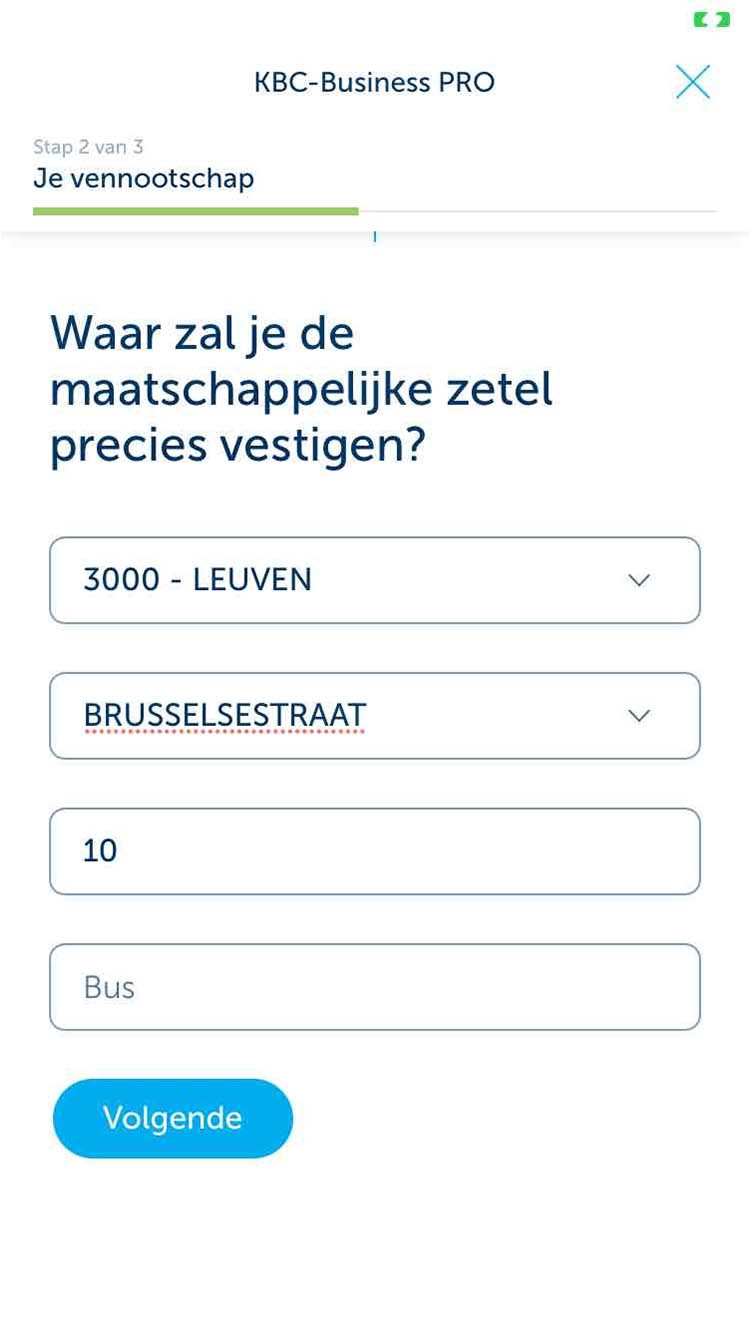Close the KBC-Business PRO form with X
The height and width of the screenshot is (1330, 750).
(692, 82)
